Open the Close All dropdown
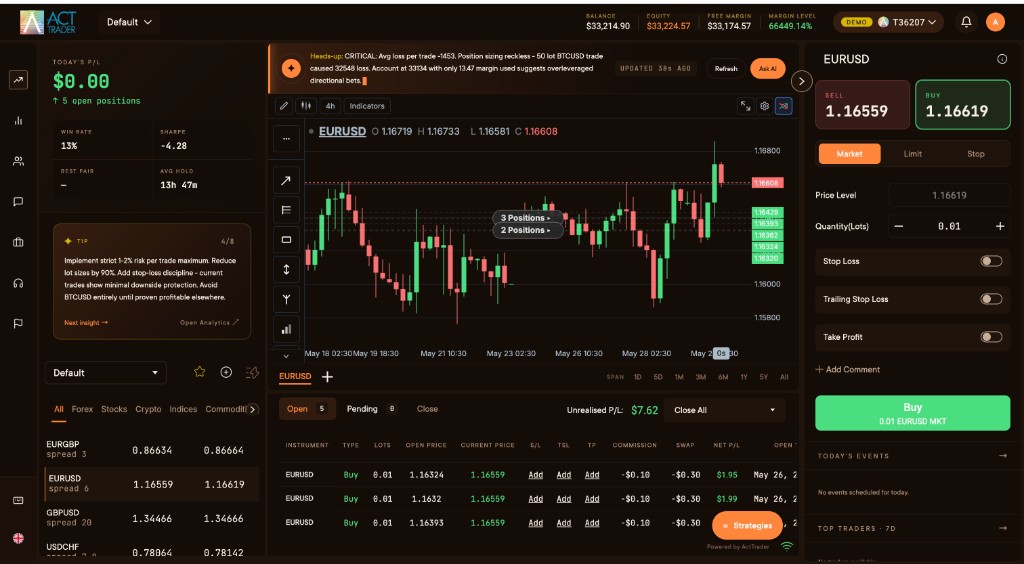 [x=724, y=410]
